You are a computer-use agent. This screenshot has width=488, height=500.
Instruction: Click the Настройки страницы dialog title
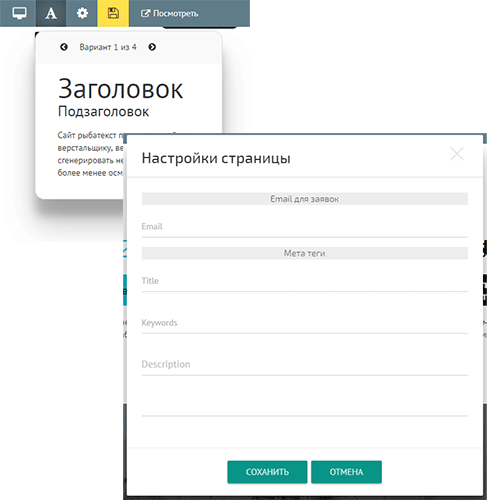point(216,158)
